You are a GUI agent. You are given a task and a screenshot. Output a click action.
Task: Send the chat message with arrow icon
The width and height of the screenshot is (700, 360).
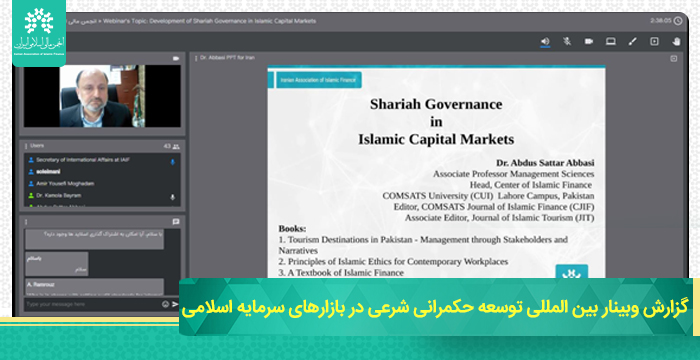[175, 304]
